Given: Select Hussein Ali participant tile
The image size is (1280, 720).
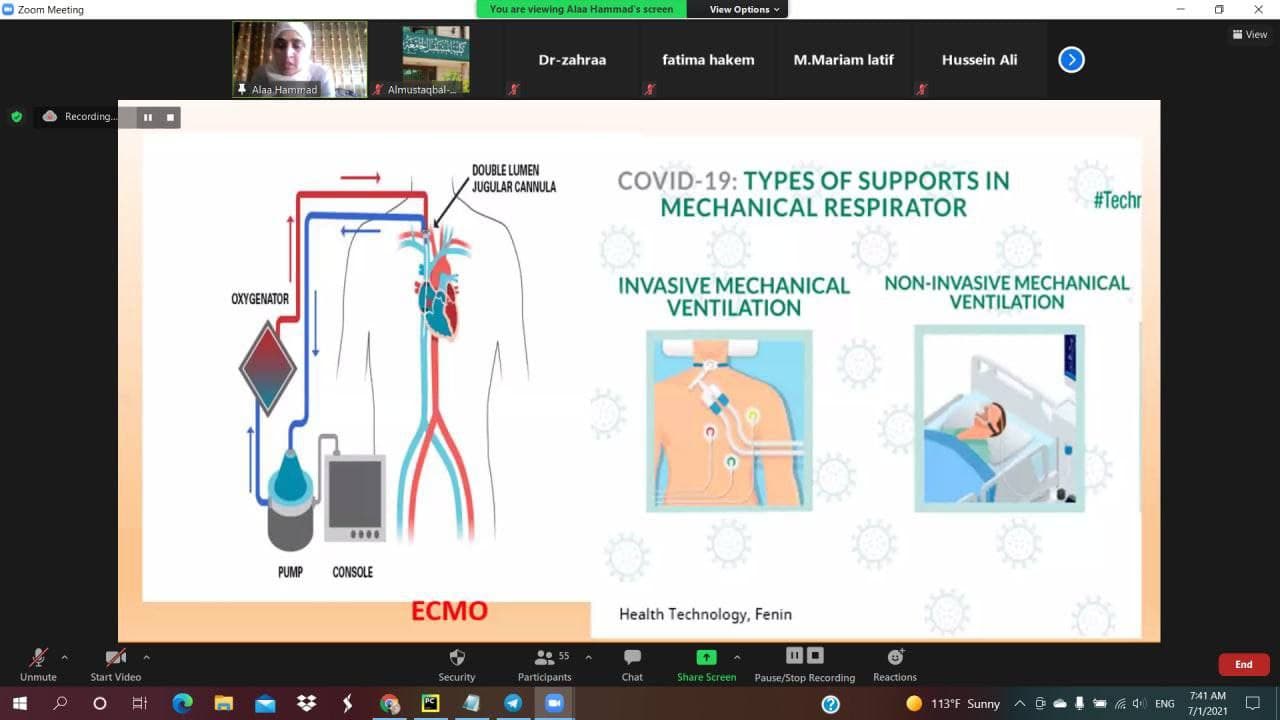Looking at the screenshot, I should tap(979, 60).
